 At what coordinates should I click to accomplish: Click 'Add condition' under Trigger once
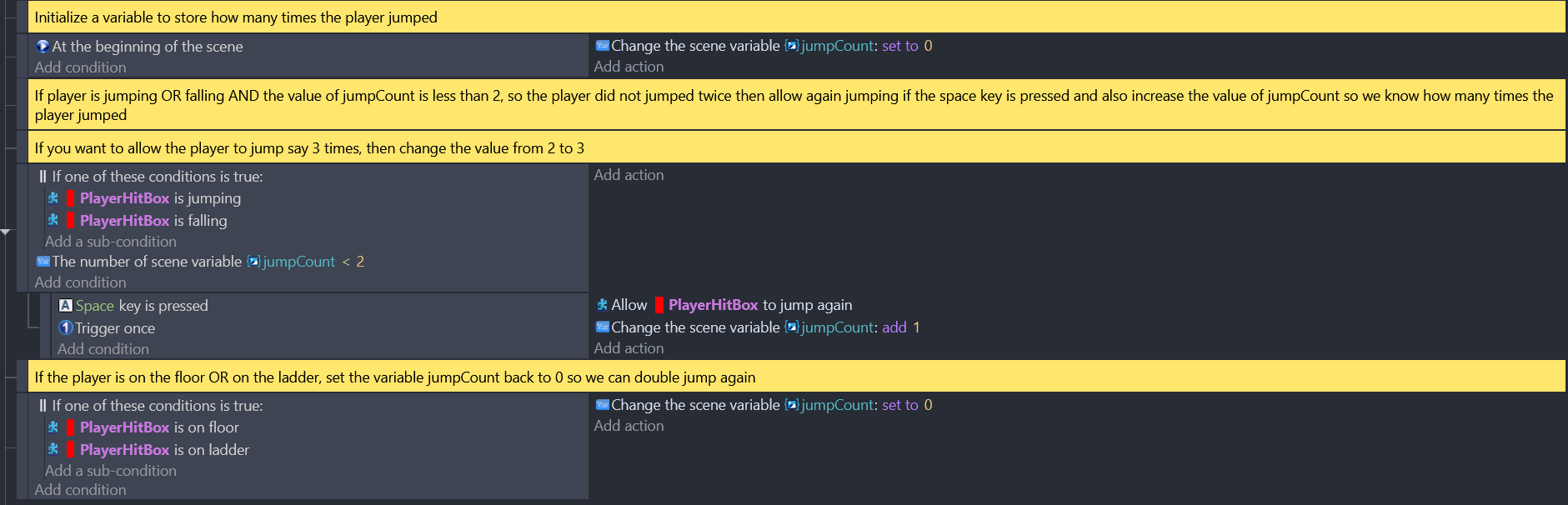(103, 349)
